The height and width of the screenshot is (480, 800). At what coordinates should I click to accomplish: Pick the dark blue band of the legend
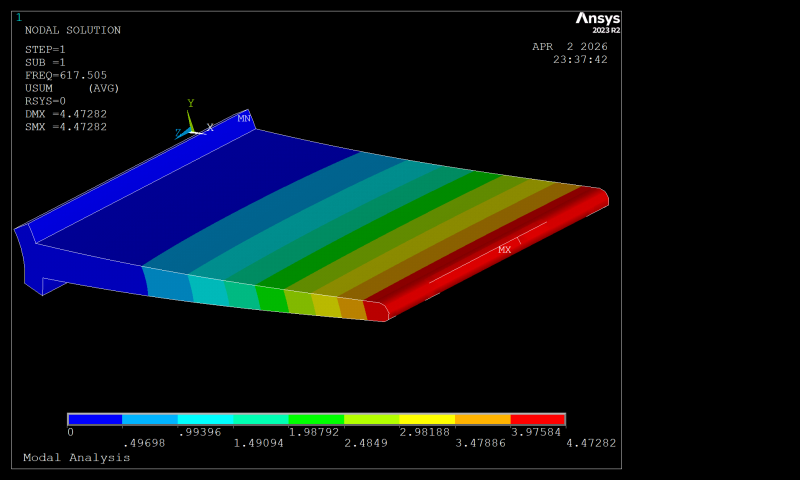coord(95,420)
